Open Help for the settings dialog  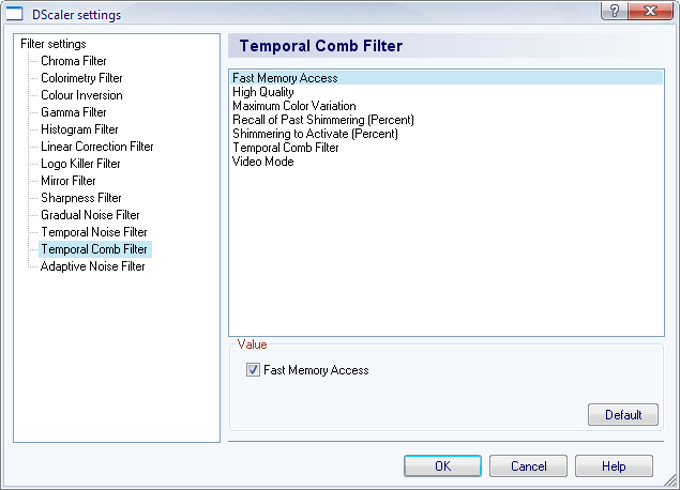[x=614, y=466]
